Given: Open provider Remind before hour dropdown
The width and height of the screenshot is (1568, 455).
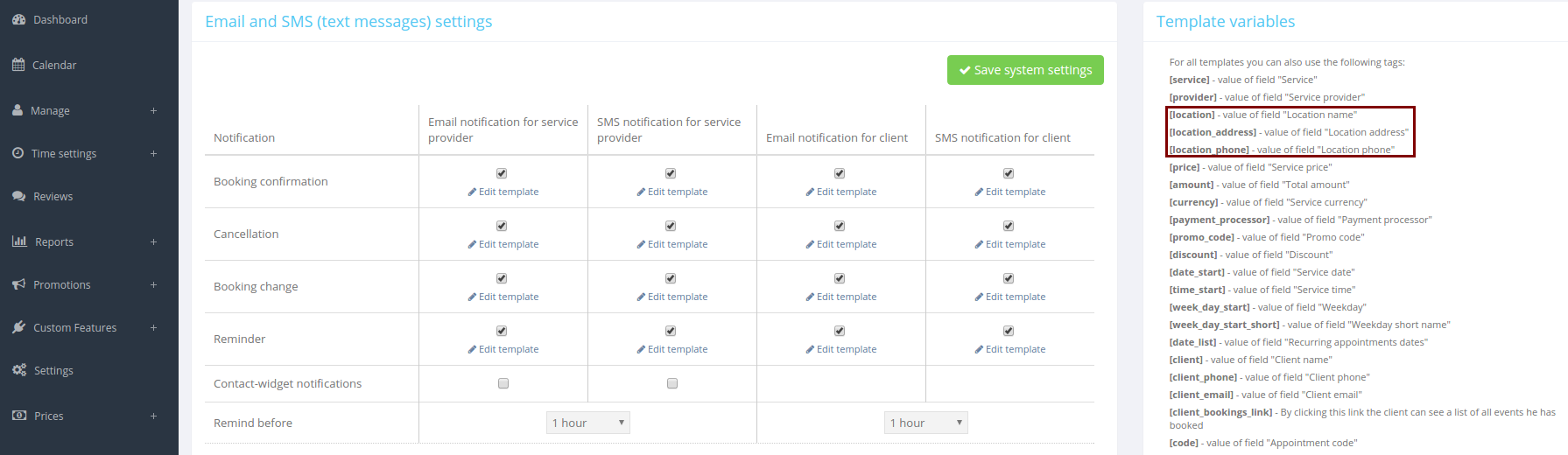Looking at the screenshot, I should point(587,423).
